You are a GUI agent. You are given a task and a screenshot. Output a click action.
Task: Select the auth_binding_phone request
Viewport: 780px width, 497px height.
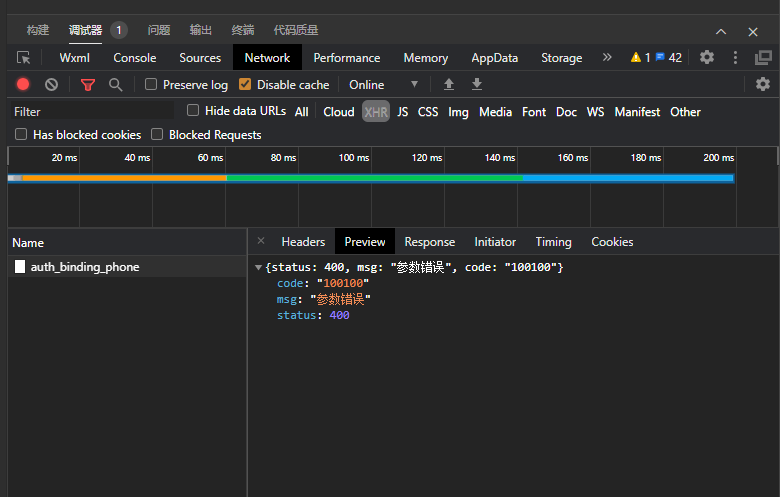tap(127, 267)
